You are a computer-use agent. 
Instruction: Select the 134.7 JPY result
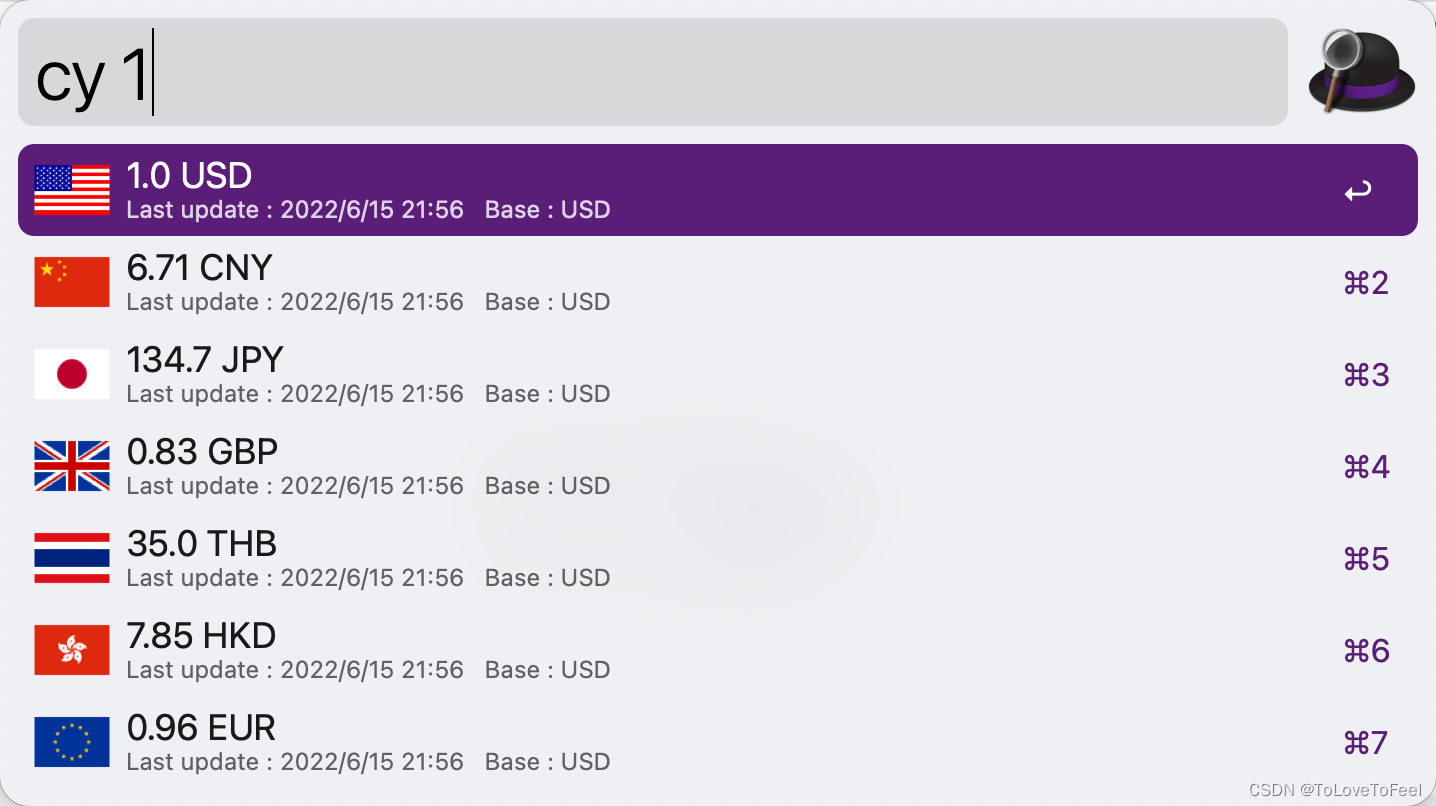click(718, 374)
